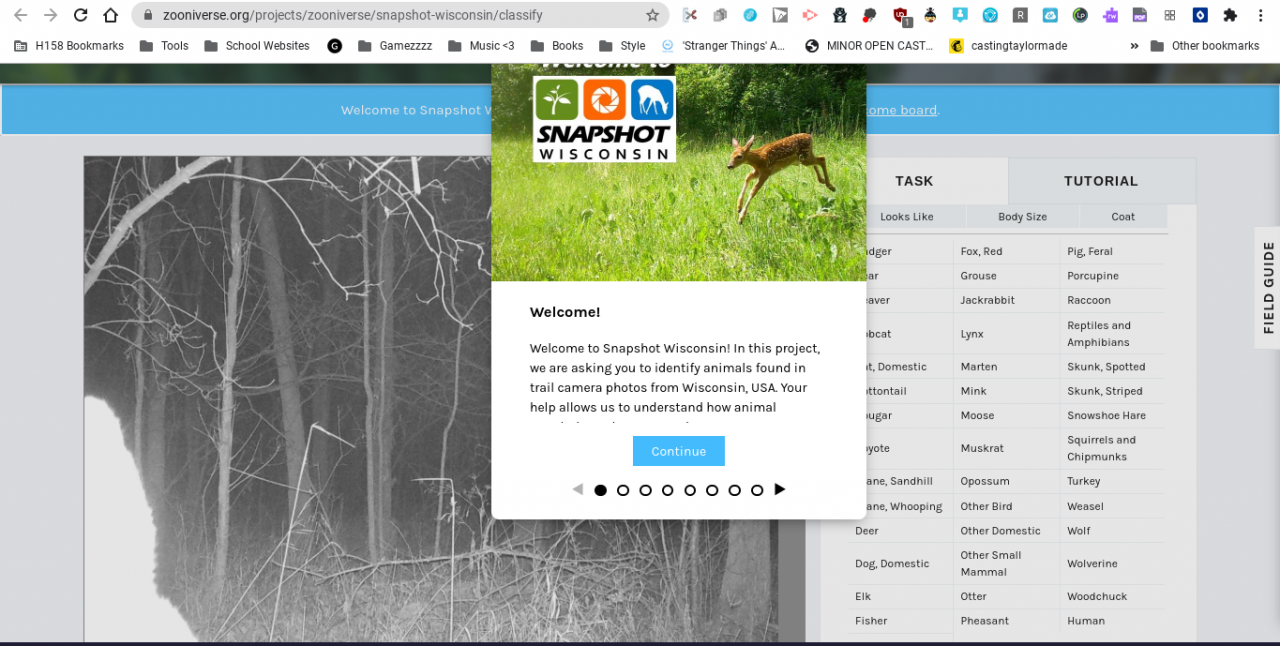Click the gray R extension icon
1280x646 pixels.
click(1020, 15)
